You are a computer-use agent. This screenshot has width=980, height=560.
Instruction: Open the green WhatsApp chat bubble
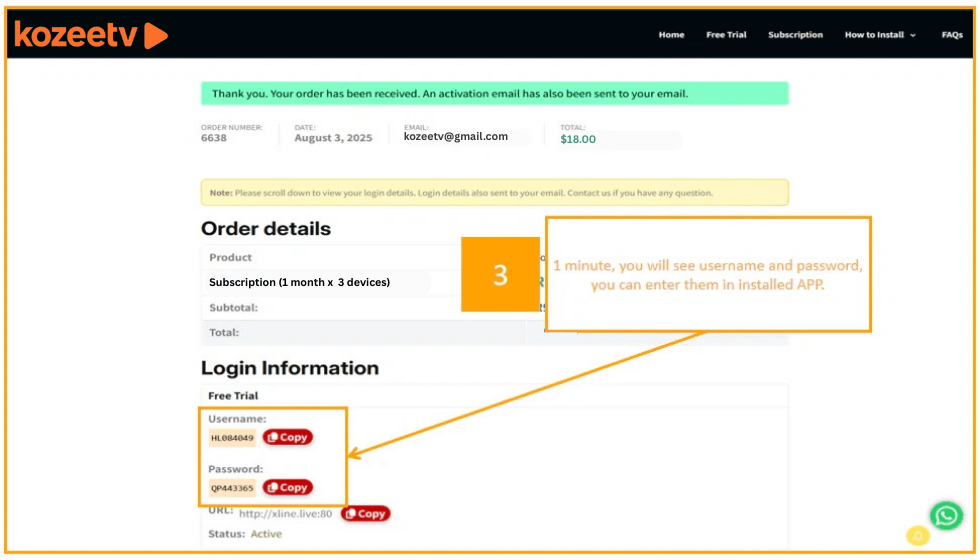pos(945,516)
